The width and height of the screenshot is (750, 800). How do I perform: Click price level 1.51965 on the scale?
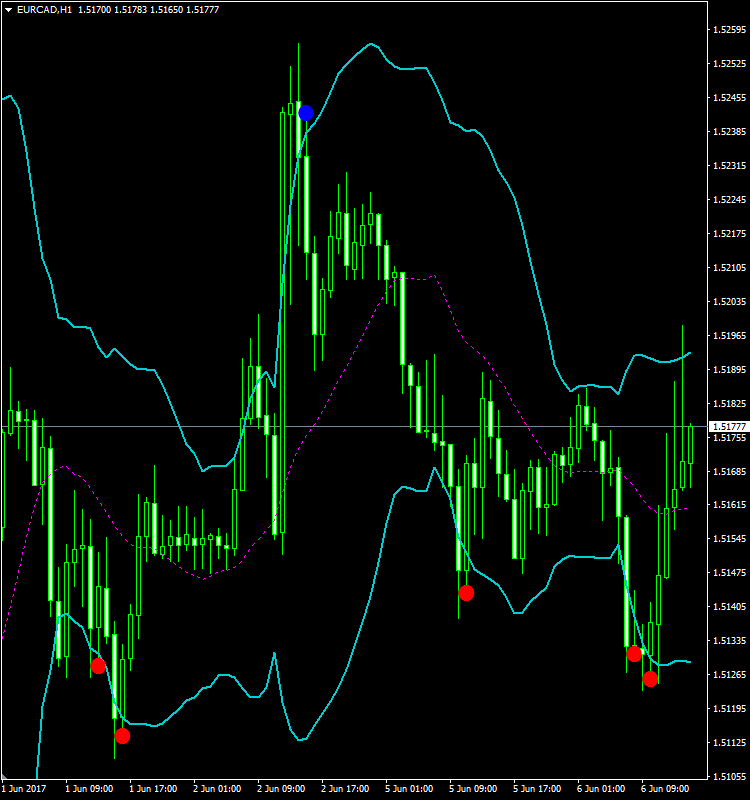pyautogui.click(x=729, y=335)
